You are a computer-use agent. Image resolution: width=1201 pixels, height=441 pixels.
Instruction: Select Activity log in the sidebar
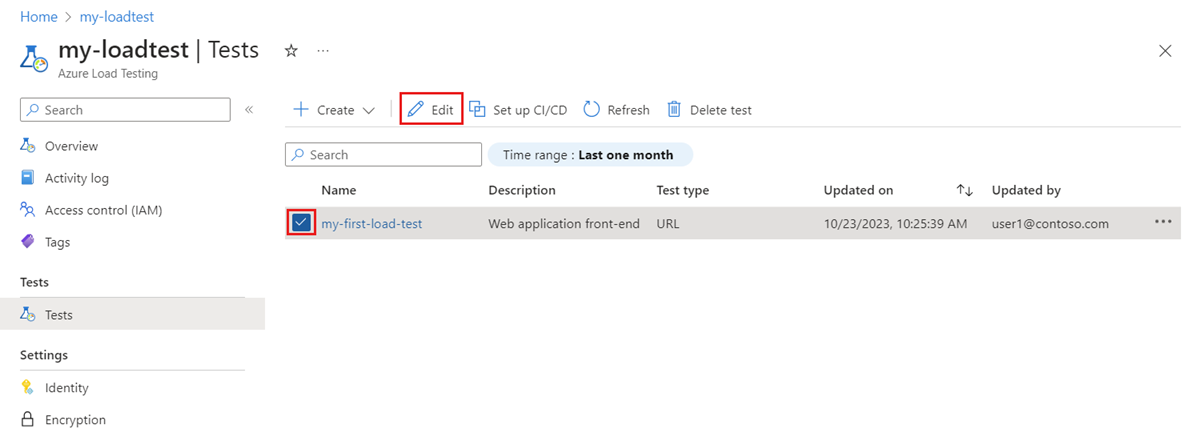(76, 178)
